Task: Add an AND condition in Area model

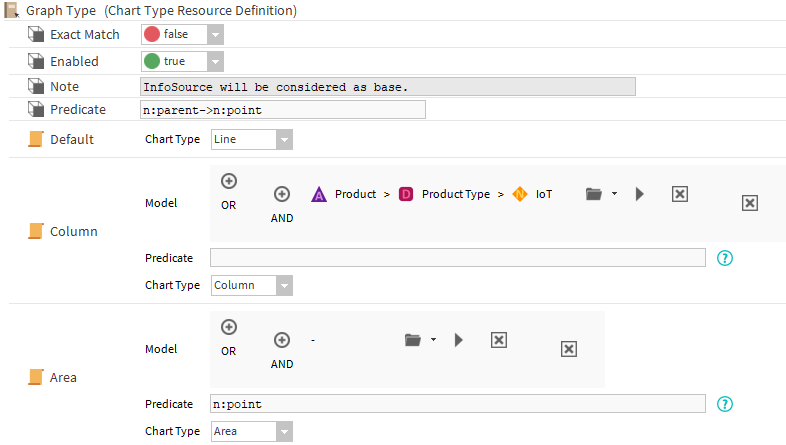Action: coord(282,340)
